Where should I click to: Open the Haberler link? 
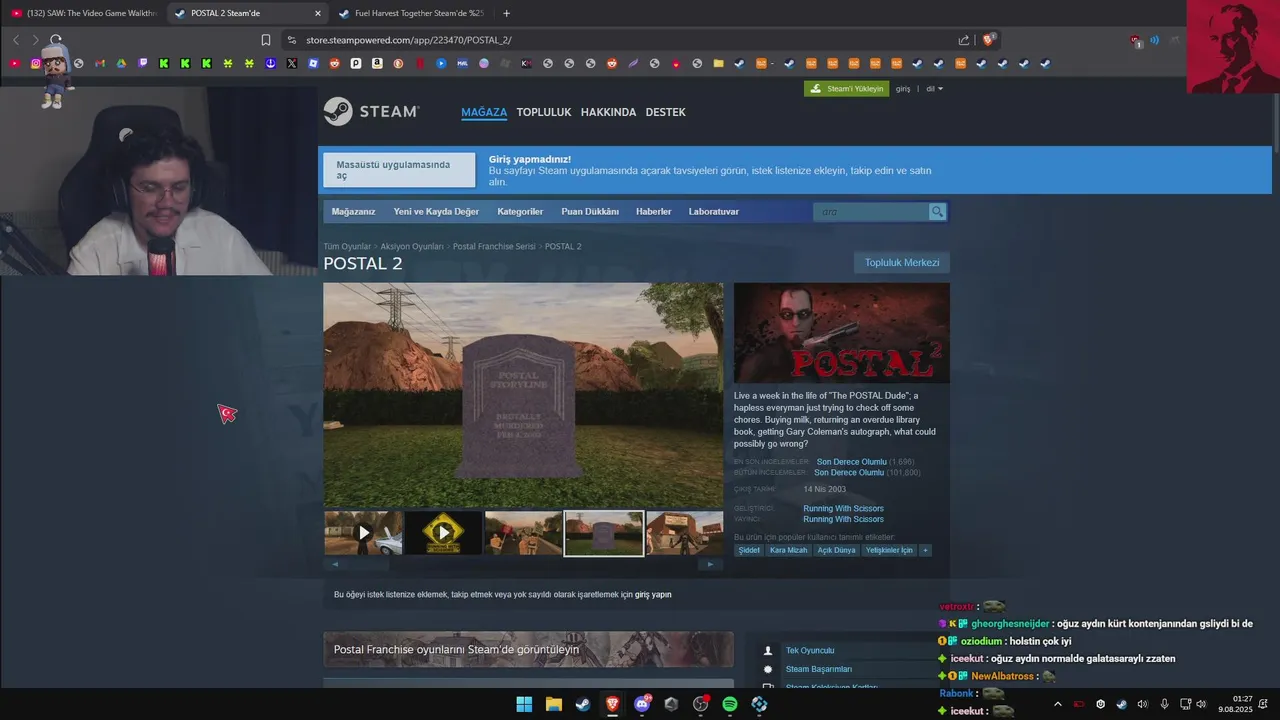coord(654,212)
